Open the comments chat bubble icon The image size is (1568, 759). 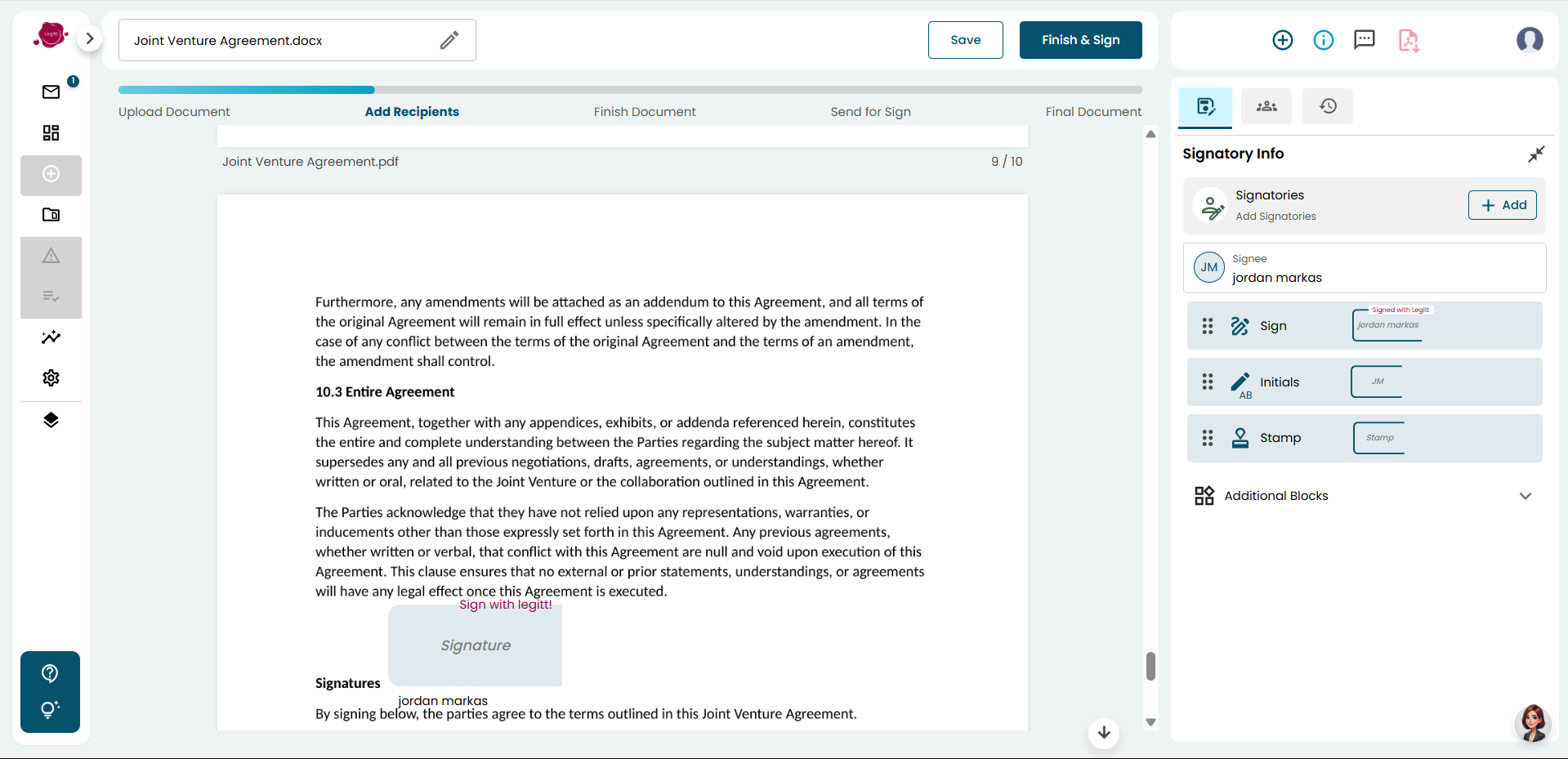[x=1365, y=40]
